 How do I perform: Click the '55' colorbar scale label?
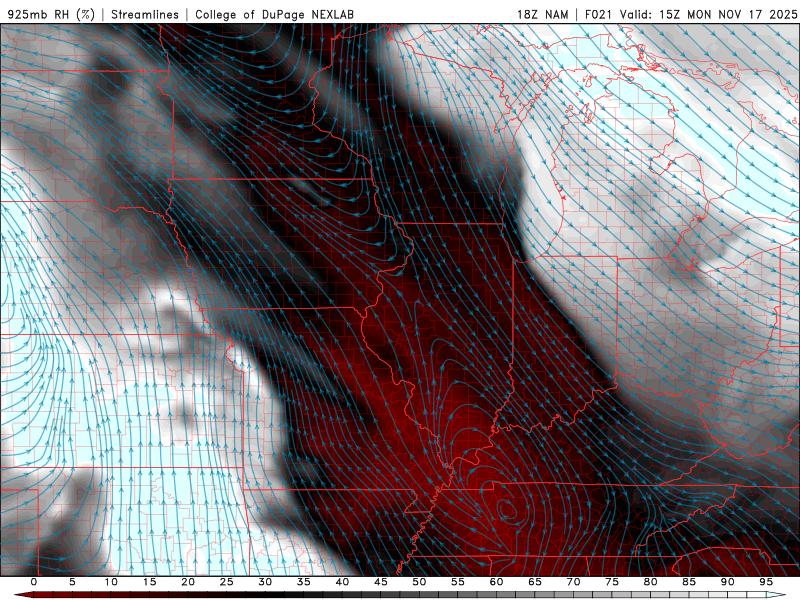[x=458, y=582]
